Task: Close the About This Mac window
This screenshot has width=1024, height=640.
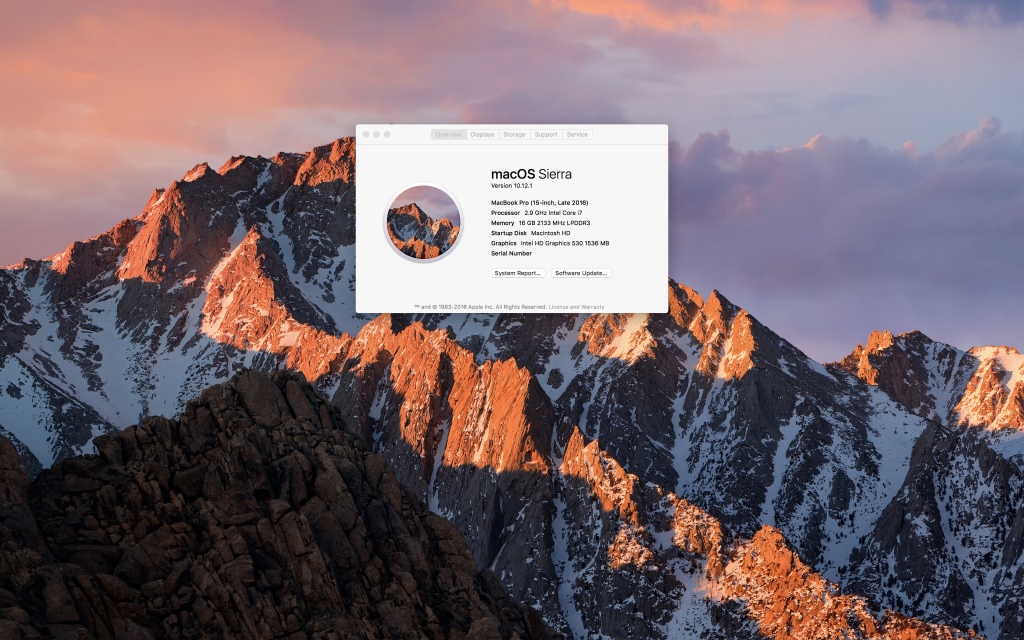Action: [x=366, y=135]
